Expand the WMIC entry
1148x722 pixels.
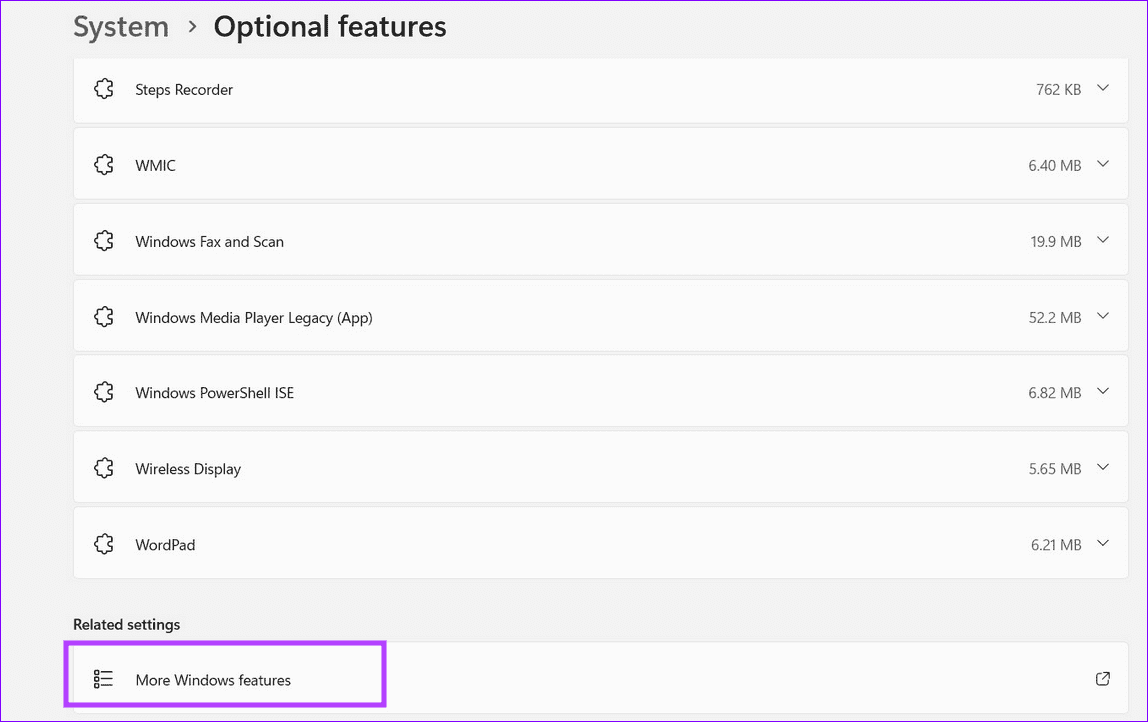pos(1103,164)
